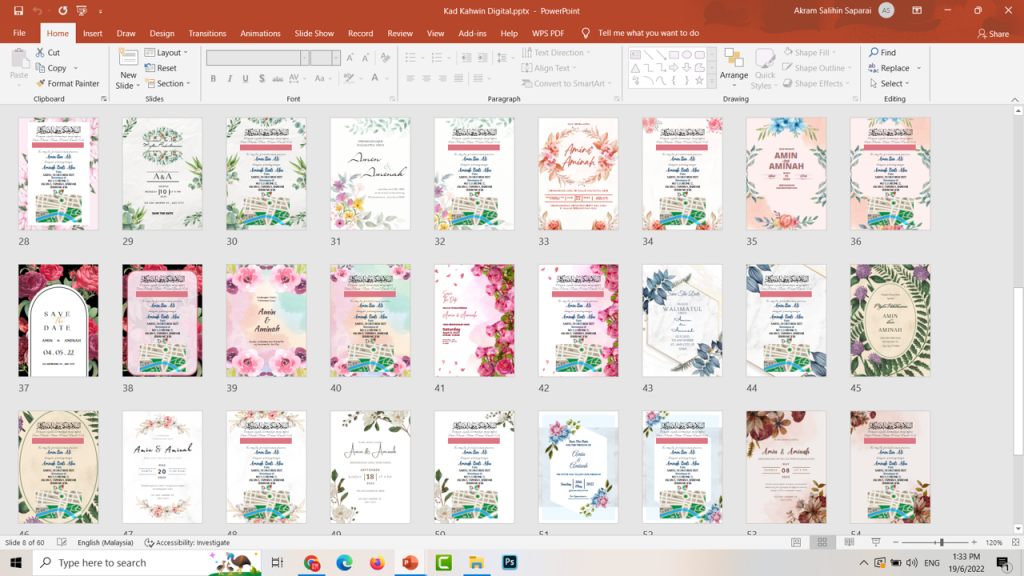Click the Format Painter tool

coord(68,84)
